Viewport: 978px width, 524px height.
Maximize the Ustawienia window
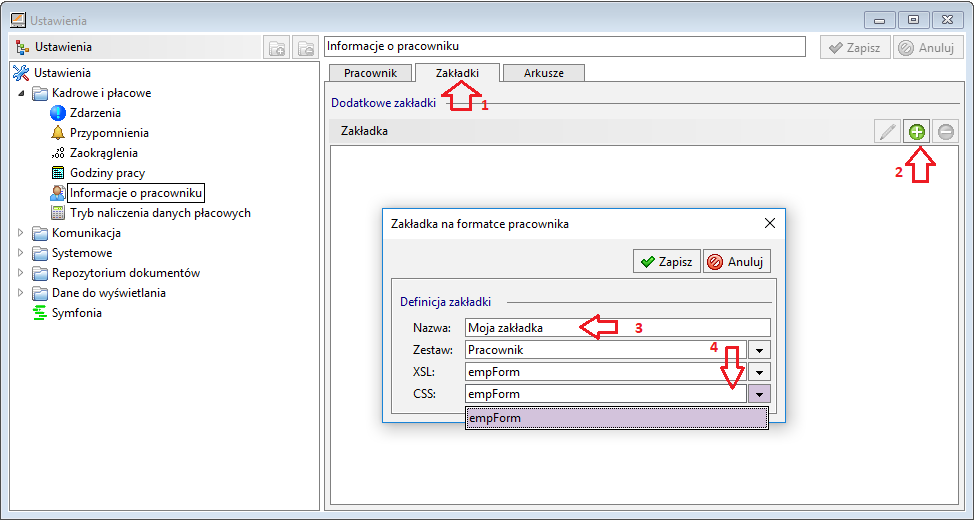913,21
